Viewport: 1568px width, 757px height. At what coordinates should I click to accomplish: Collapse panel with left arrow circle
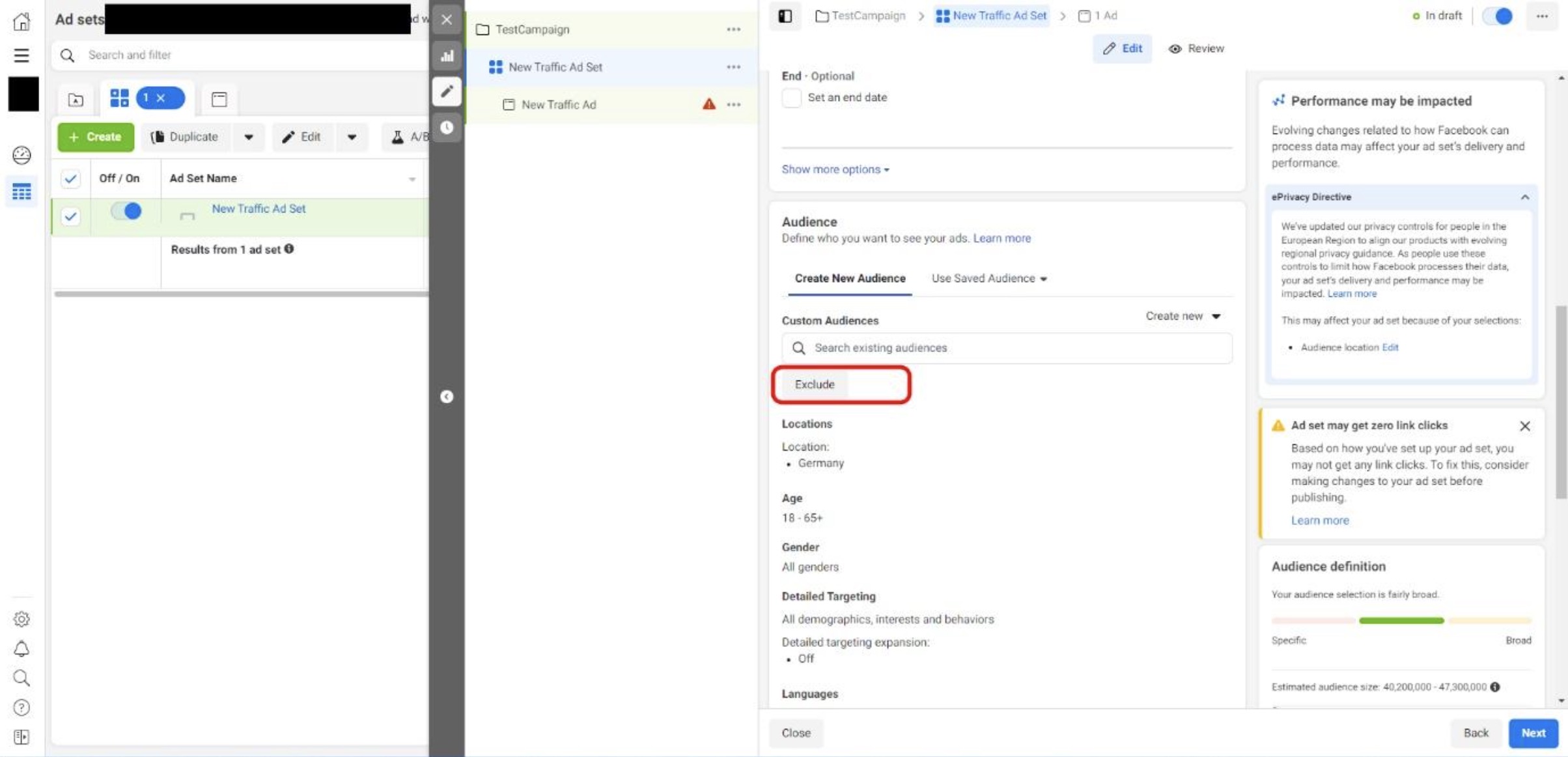447,397
